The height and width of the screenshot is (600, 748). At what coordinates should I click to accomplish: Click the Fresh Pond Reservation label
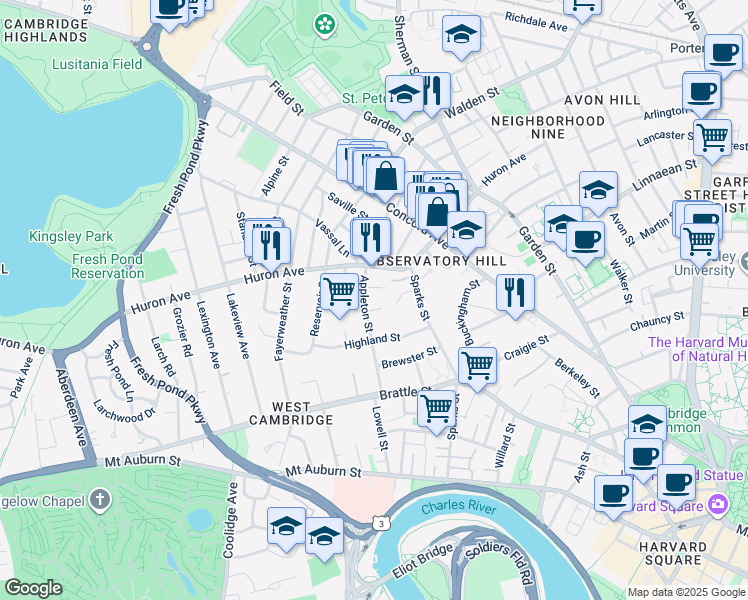click(107, 266)
